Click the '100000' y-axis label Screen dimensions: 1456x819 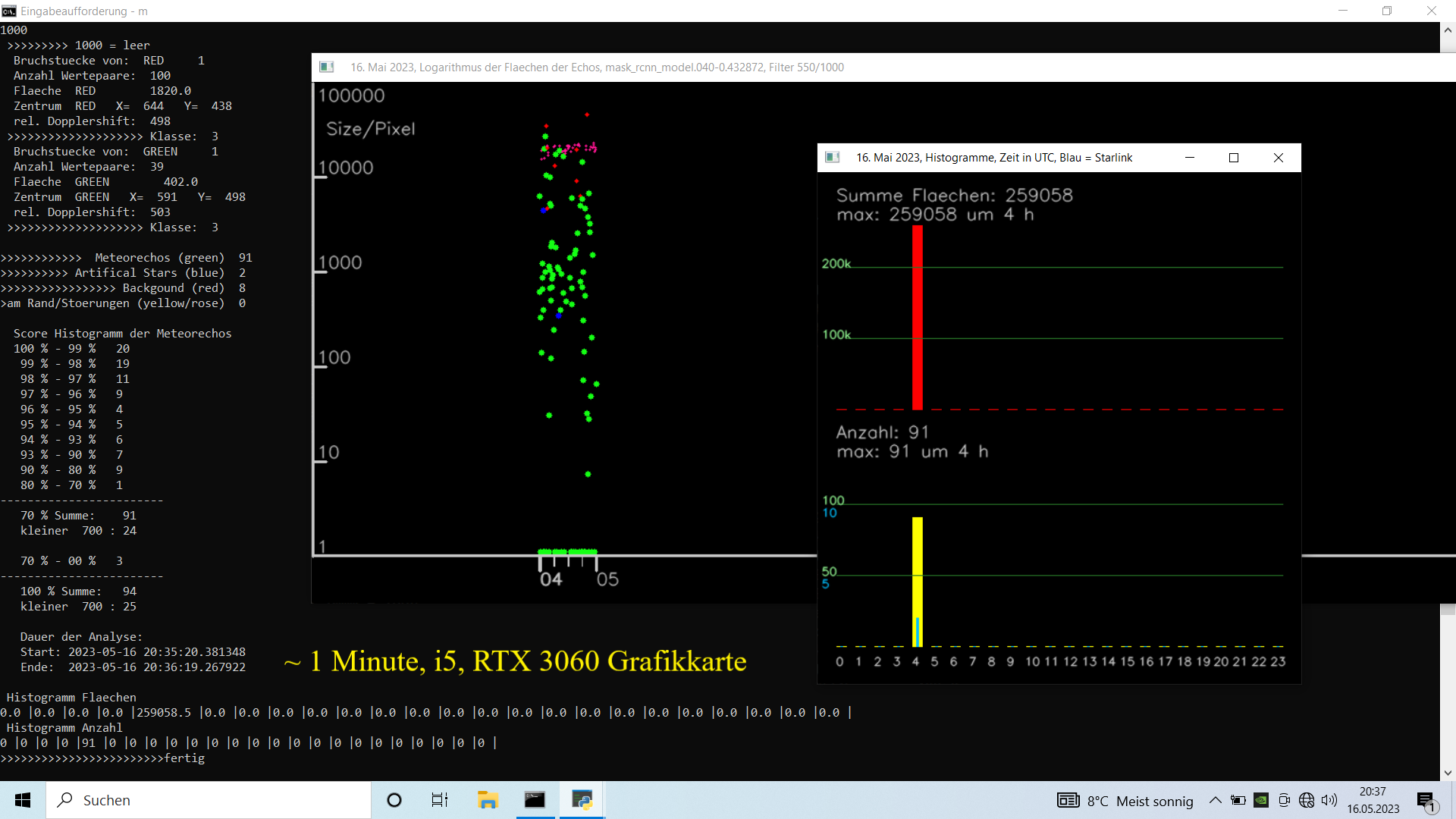[x=351, y=96]
